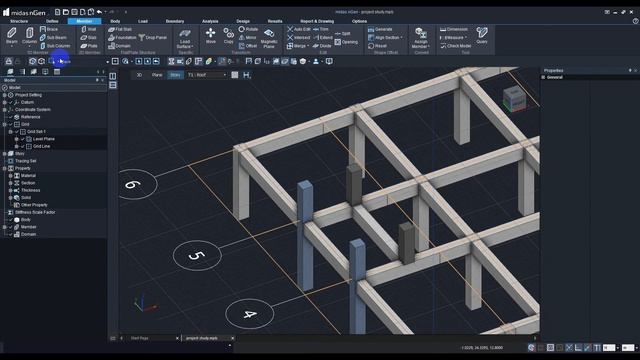Activate the Mirror tool
Viewport: 640px width, 360px height.
point(247,38)
